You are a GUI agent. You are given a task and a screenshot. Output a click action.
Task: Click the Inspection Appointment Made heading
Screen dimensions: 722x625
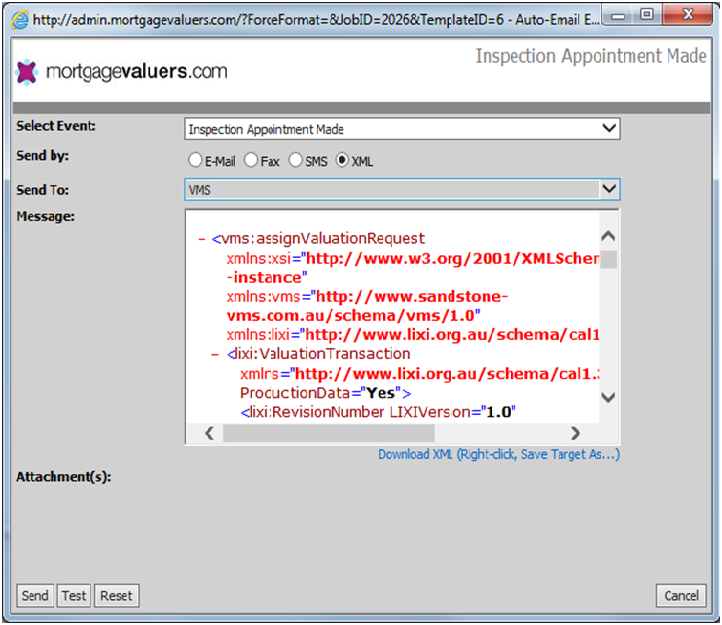coord(591,56)
